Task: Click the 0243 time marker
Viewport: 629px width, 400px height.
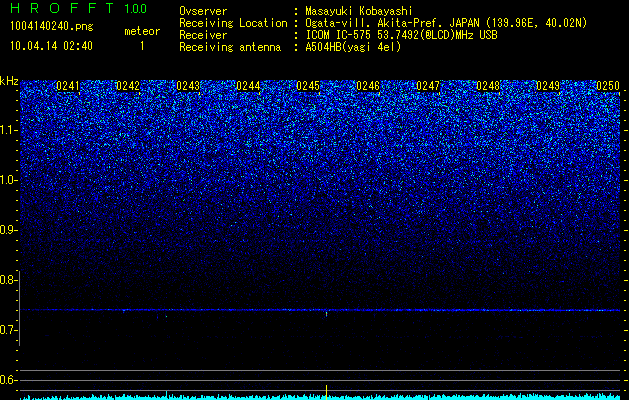Action: [188, 86]
